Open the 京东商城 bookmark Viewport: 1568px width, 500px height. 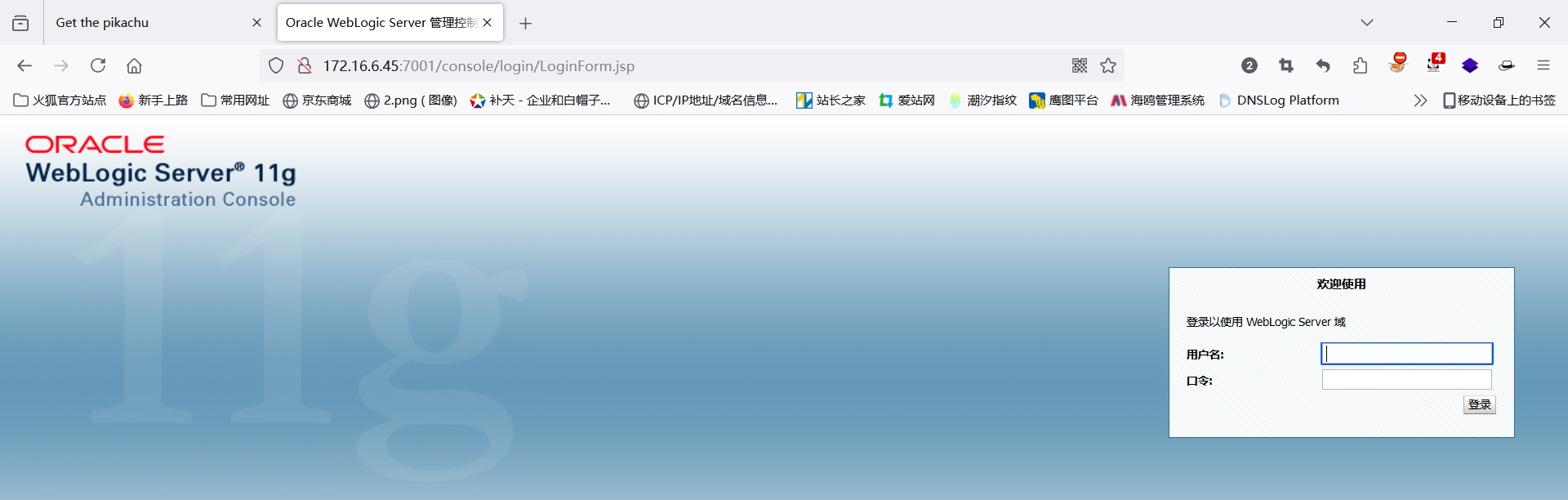pos(317,100)
